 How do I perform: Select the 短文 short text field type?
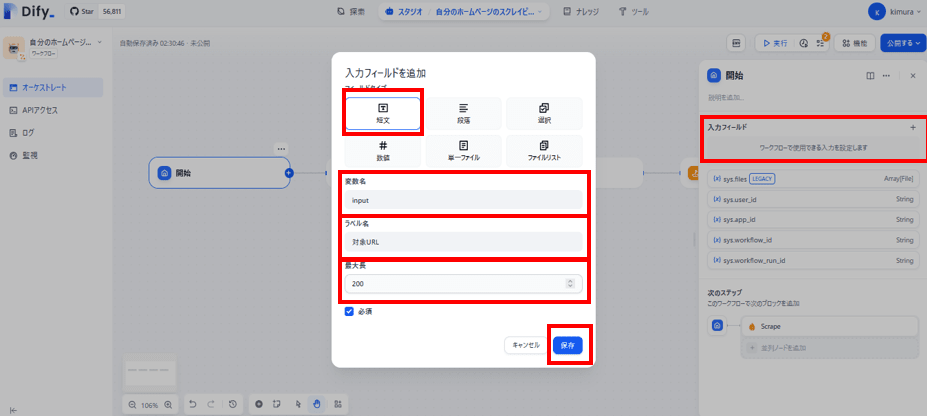tap(383, 113)
